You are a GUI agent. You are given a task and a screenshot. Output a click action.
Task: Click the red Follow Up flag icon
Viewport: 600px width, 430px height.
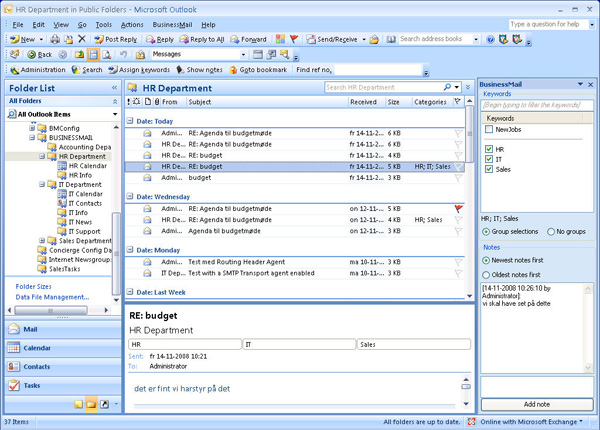294,39
